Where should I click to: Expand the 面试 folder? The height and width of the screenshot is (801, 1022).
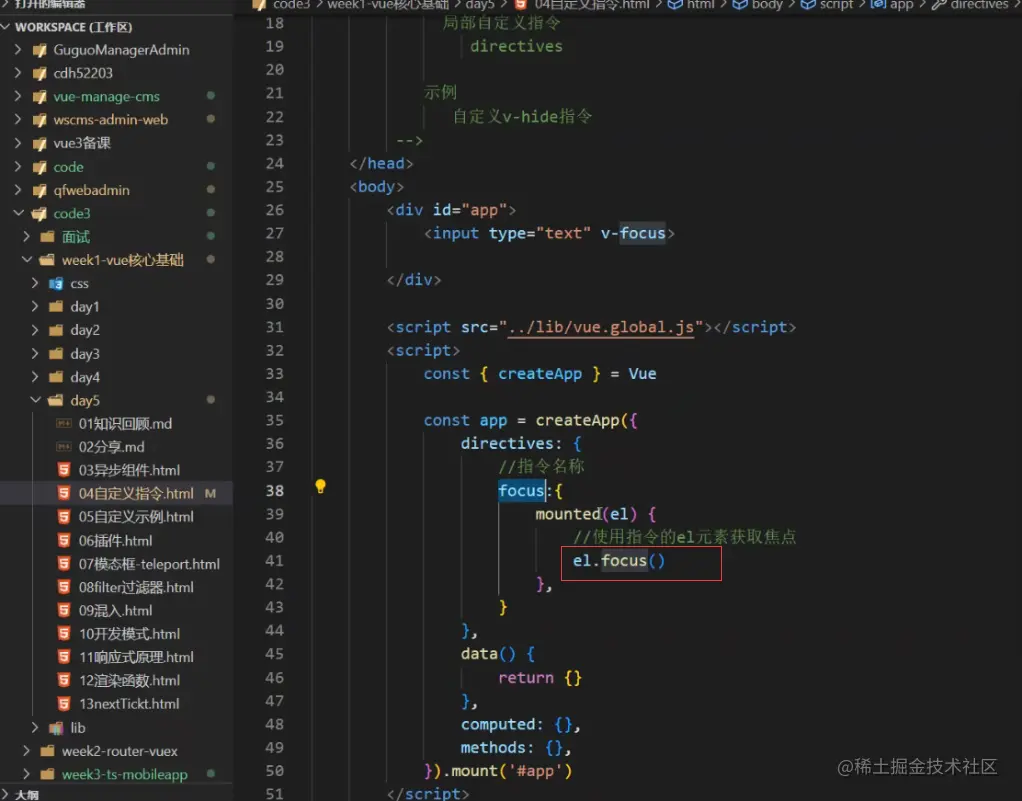point(27,237)
